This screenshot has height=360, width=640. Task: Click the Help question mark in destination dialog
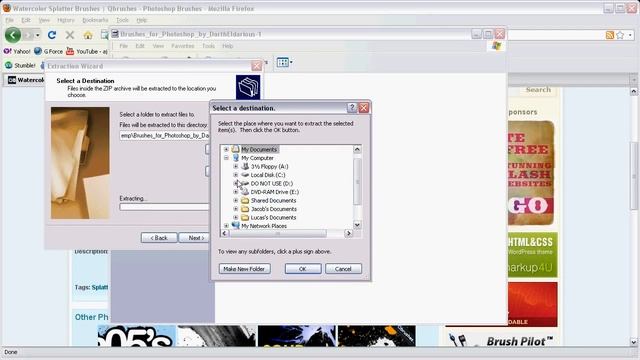(x=351, y=108)
